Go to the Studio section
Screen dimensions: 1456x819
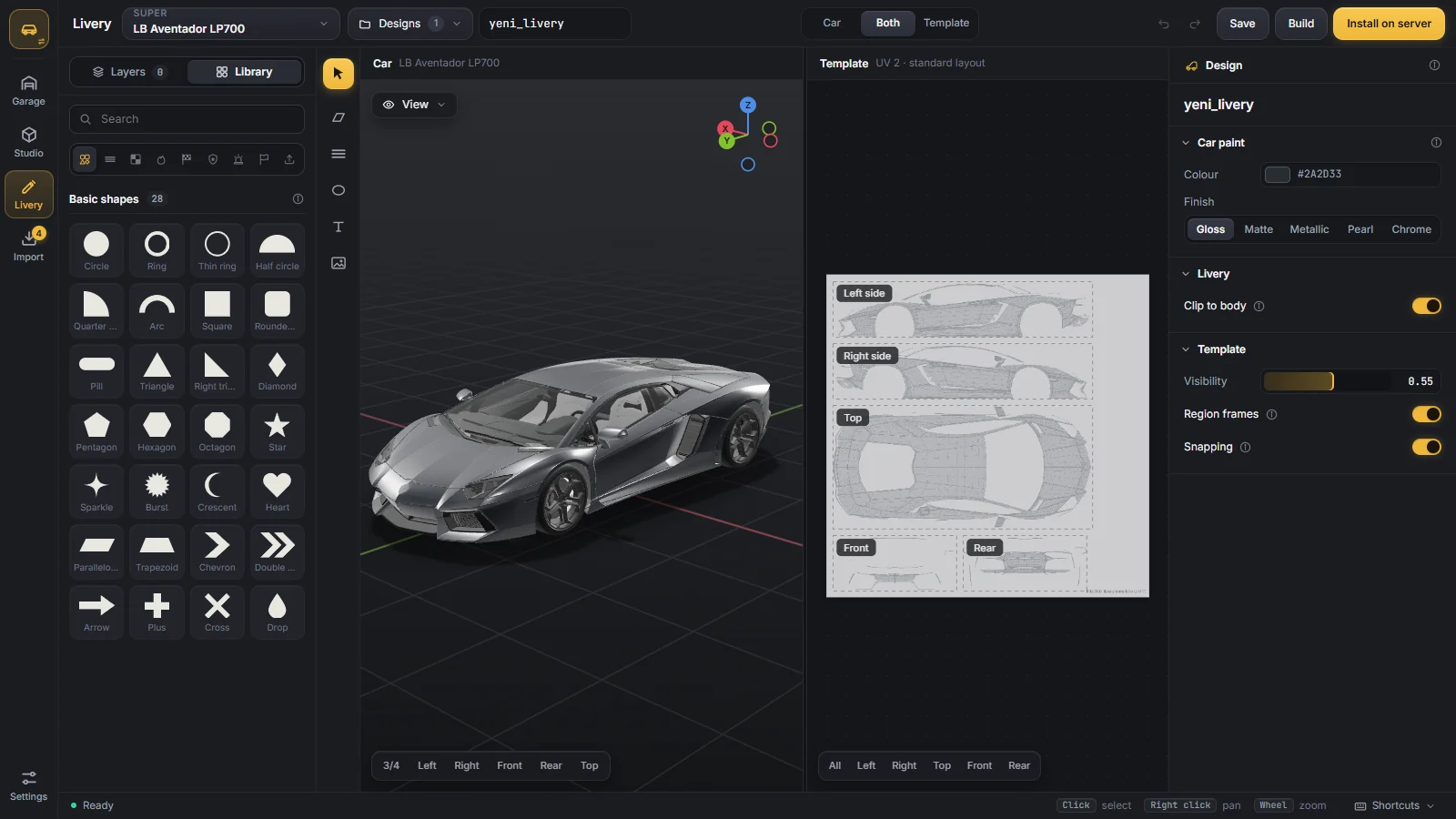pyautogui.click(x=29, y=143)
